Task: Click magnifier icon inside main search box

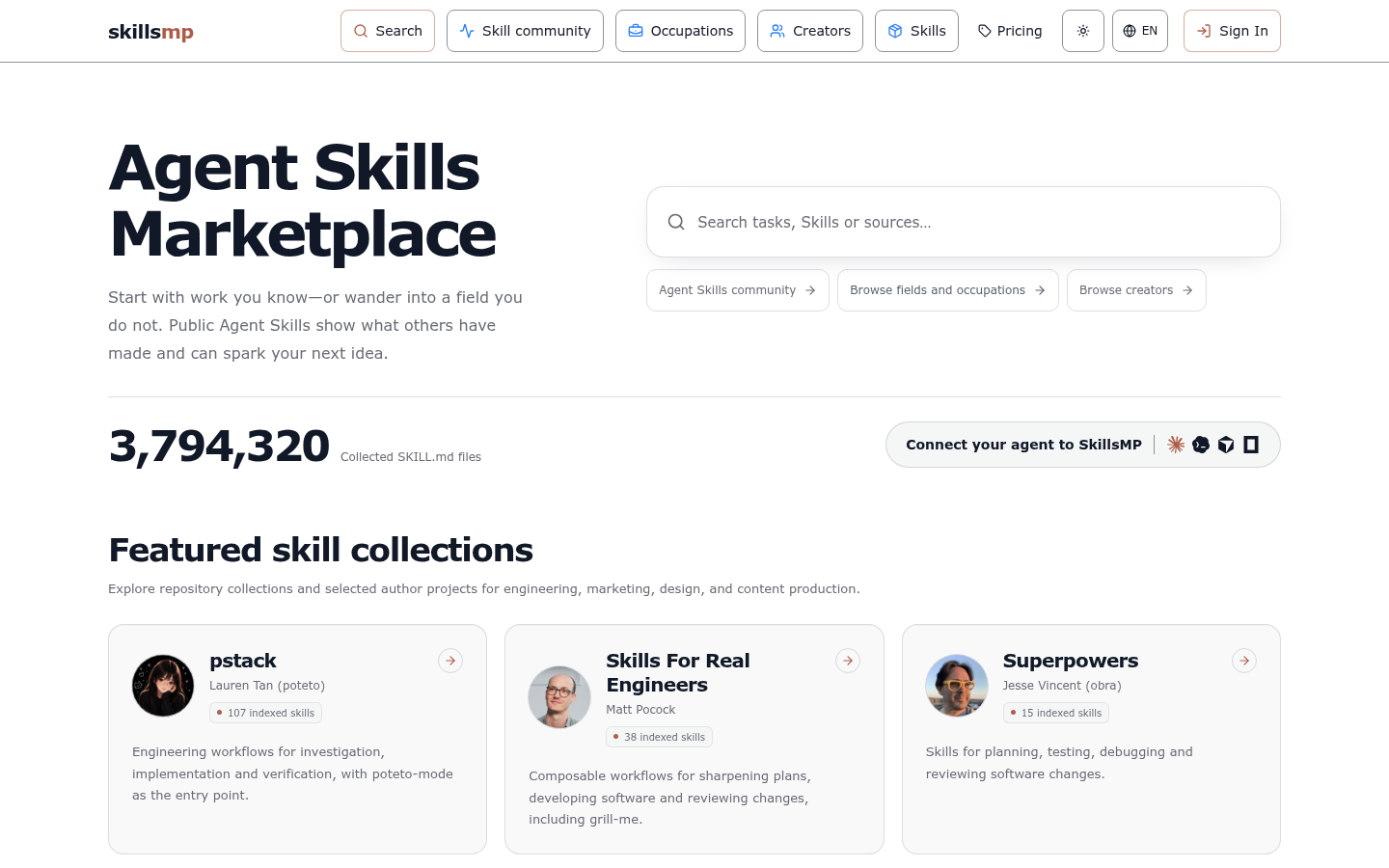Action: pos(676,222)
